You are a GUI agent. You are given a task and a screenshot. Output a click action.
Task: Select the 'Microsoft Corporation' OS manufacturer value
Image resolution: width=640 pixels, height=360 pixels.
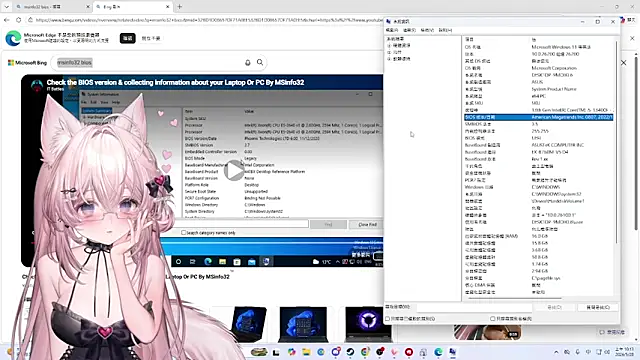554,68
